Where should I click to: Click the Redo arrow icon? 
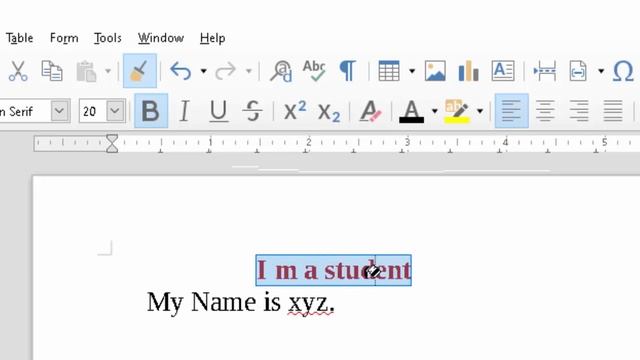tap(226, 71)
